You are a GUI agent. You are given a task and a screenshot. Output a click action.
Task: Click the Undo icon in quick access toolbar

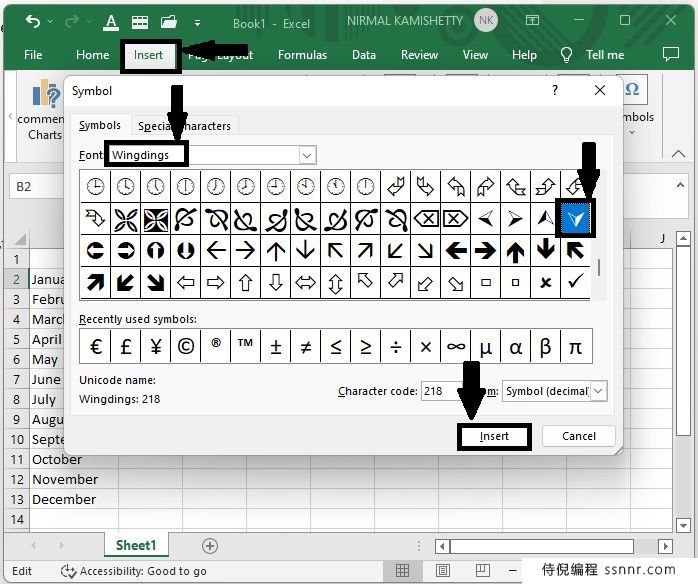point(33,21)
